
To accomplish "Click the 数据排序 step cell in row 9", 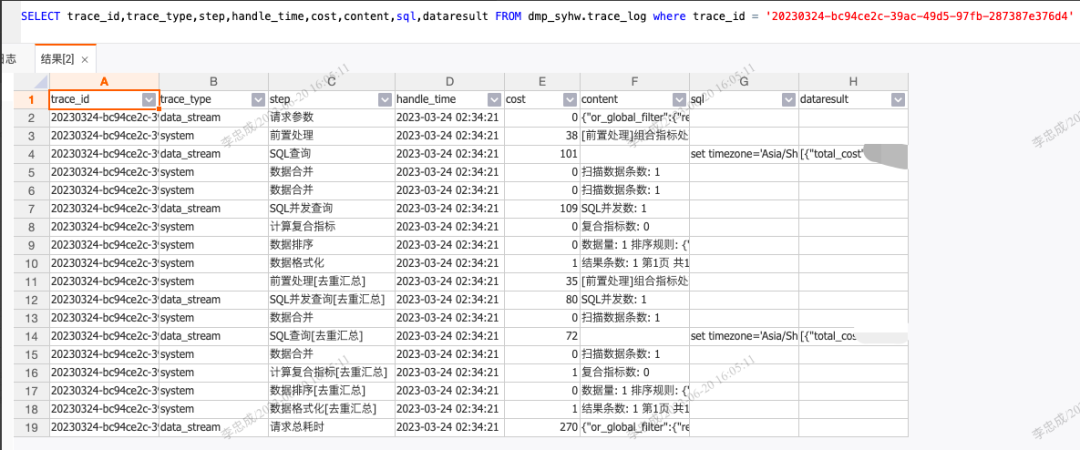I will (x=331, y=245).
